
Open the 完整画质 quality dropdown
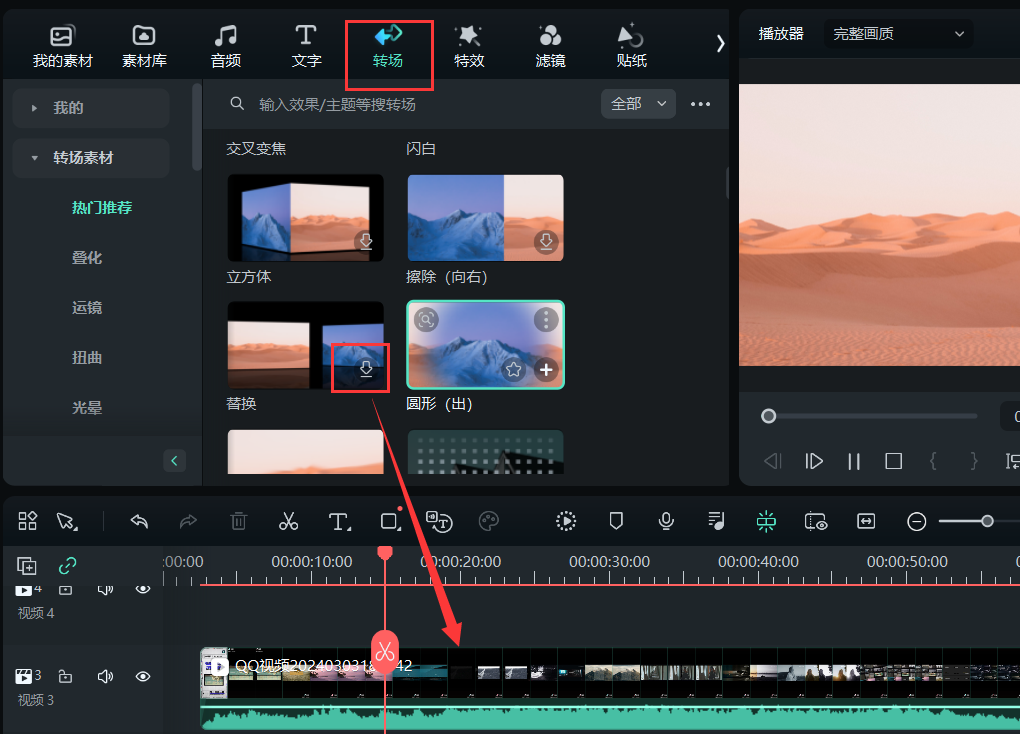(898, 34)
